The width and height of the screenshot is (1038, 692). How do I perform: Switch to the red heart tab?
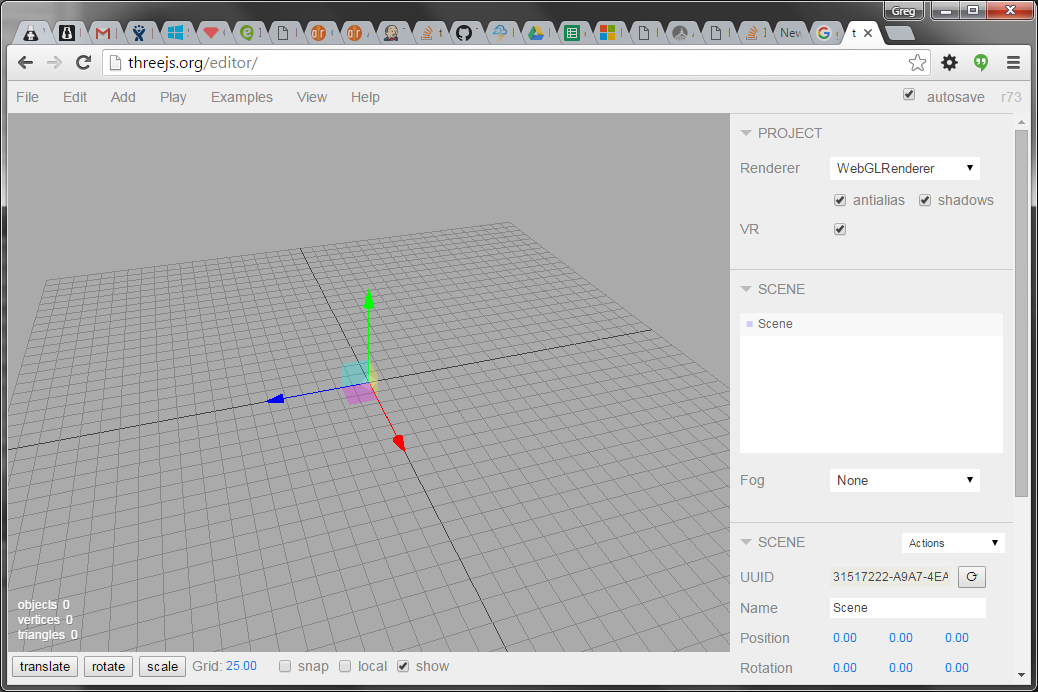211,32
